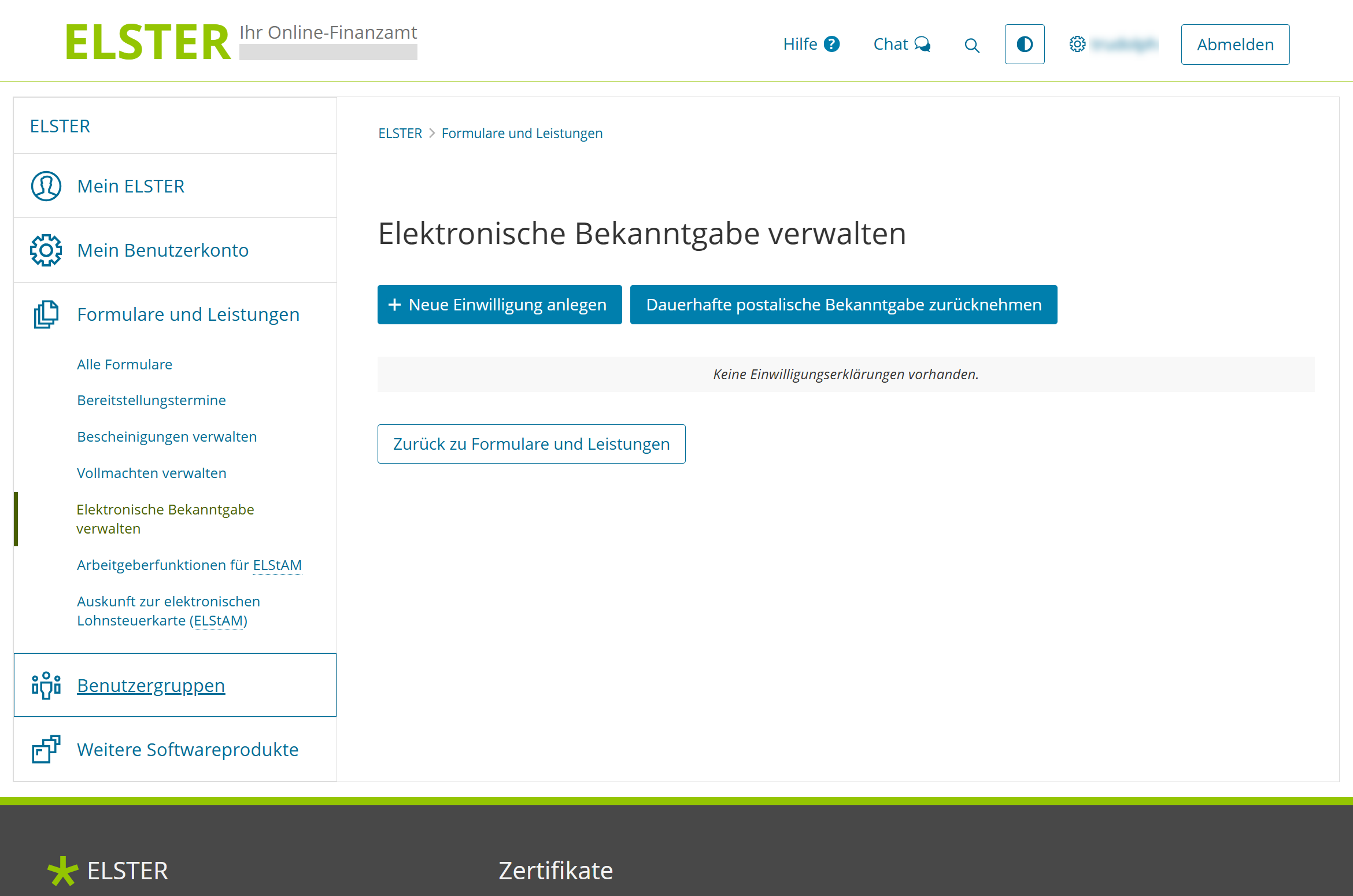The height and width of the screenshot is (896, 1353).
Task: Toggle the high-contrast mode button
Action: [x=1025, y=44]
